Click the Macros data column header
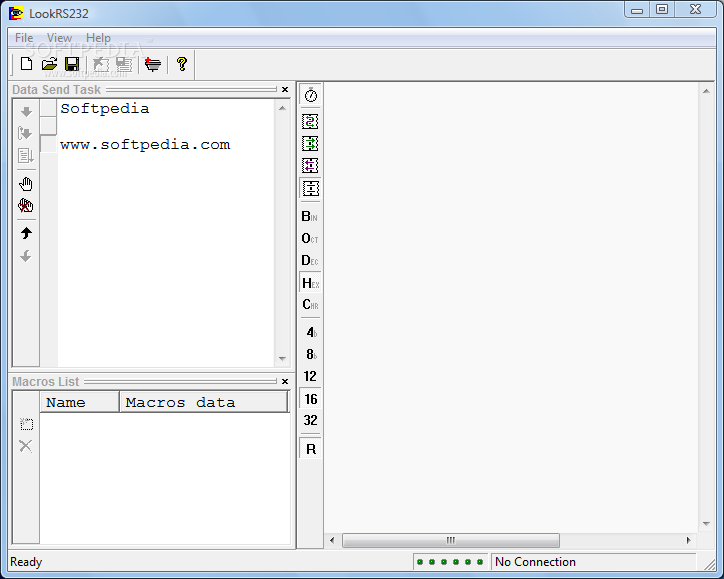724x579 pixels. (203, 402)
